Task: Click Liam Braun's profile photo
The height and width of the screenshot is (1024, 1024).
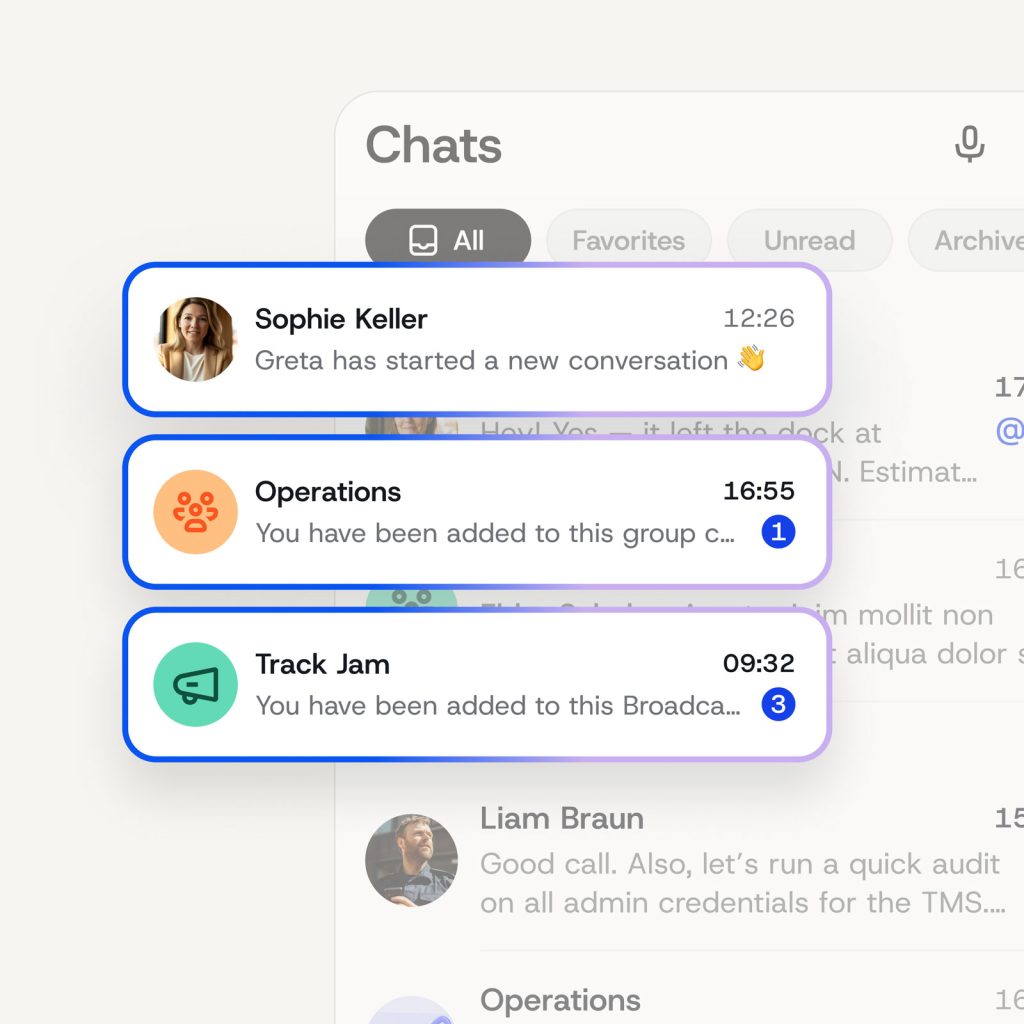Action: [x=412, y=861]
